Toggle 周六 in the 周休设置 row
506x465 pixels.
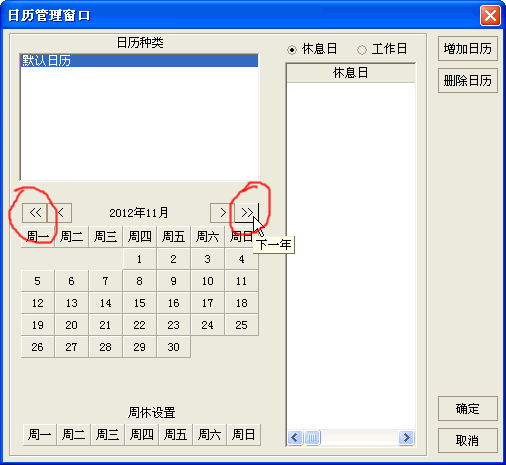209,435
